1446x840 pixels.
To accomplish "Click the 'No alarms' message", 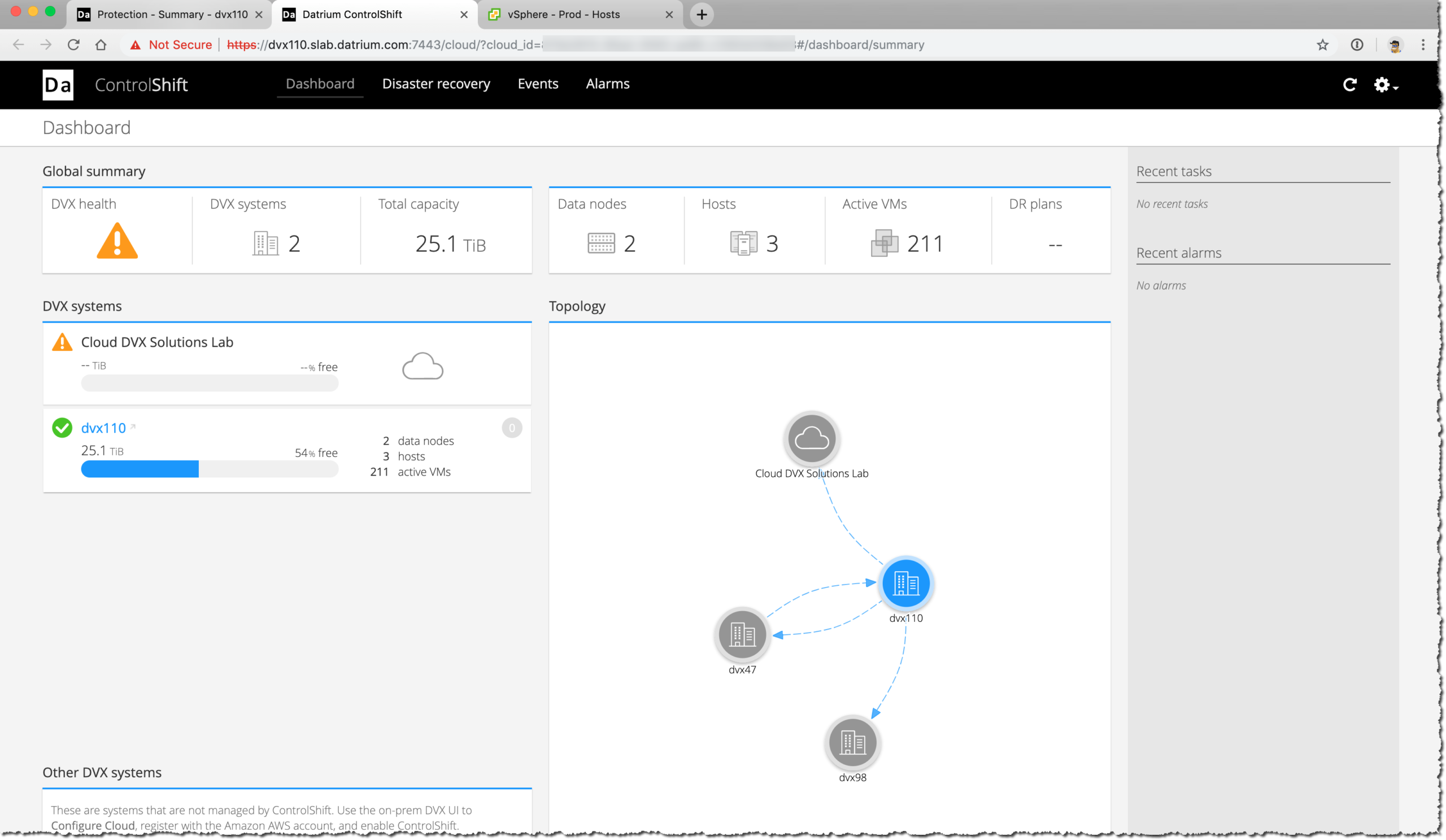I will [1161, 286].
